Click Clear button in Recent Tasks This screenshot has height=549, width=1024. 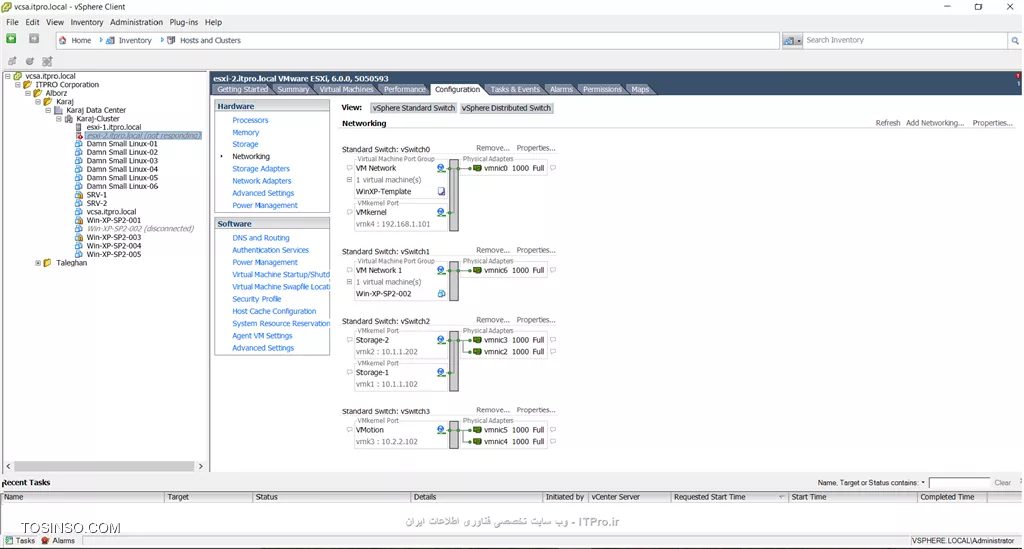[x=1002, y=483]
